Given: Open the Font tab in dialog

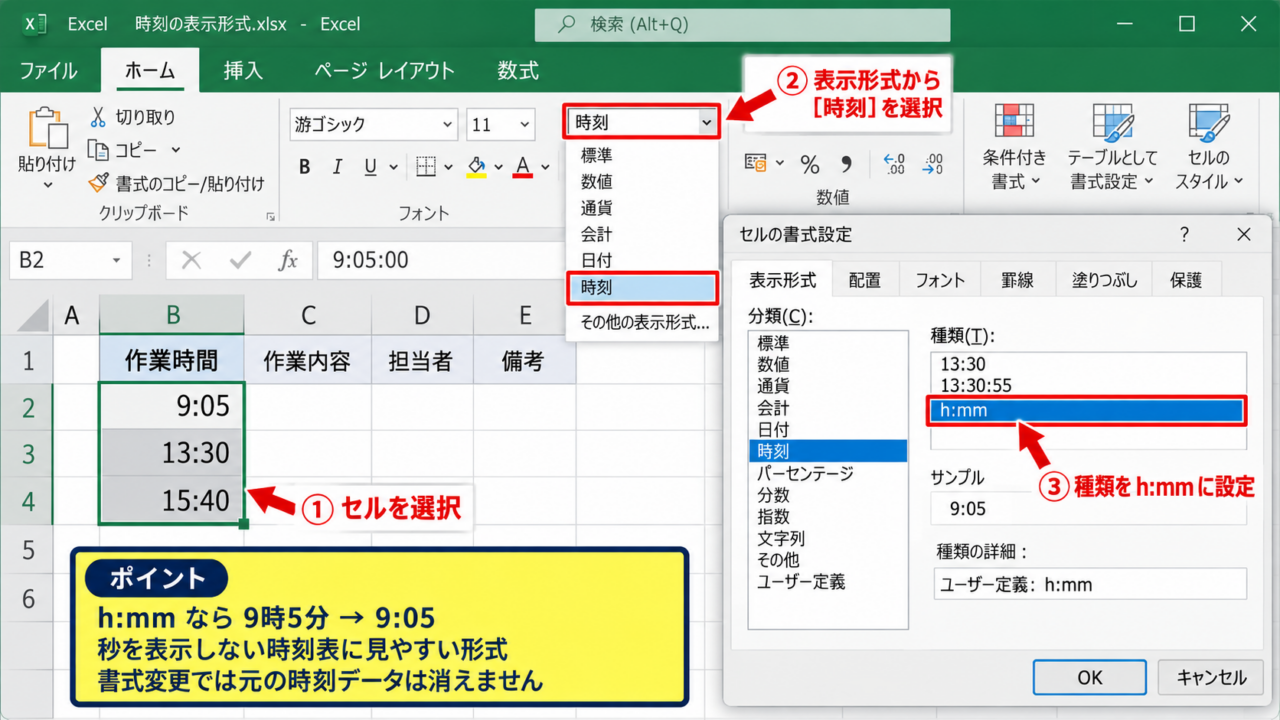Looking at the screenshot, I should 940,280.
